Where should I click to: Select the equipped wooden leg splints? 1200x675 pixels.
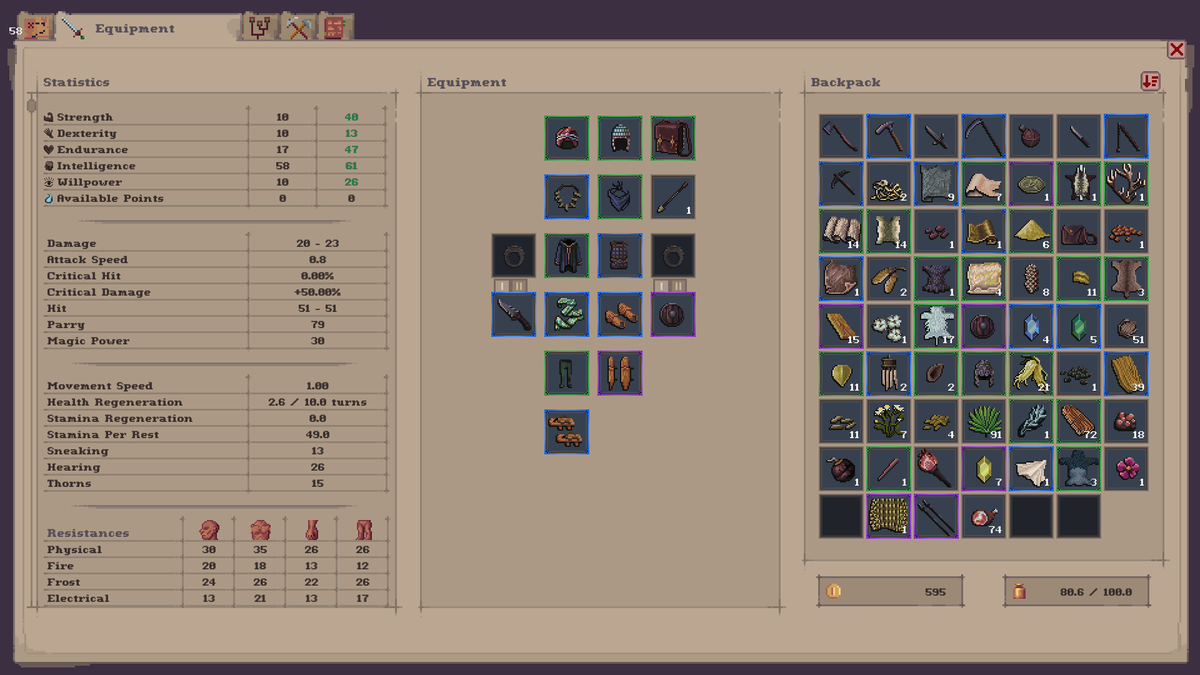(x=620, y=373)
